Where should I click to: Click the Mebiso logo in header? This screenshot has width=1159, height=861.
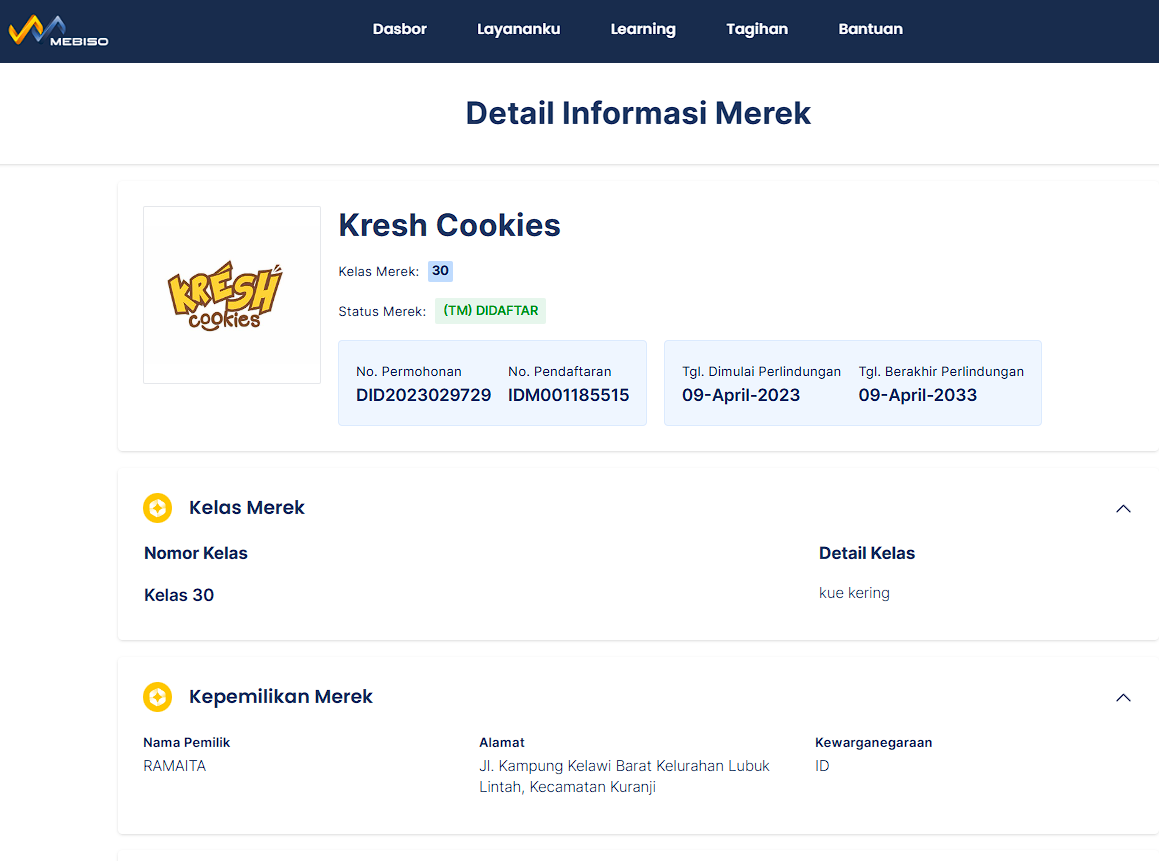pyautogui.click(x=58, y=31)
